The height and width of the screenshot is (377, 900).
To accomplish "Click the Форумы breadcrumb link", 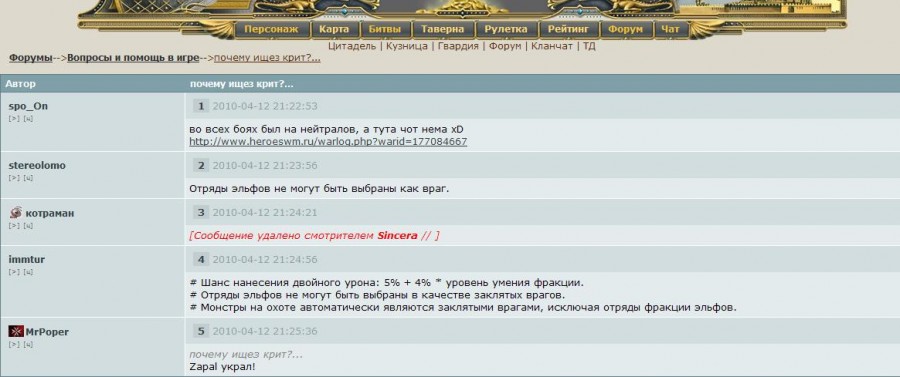I will 30,58.
